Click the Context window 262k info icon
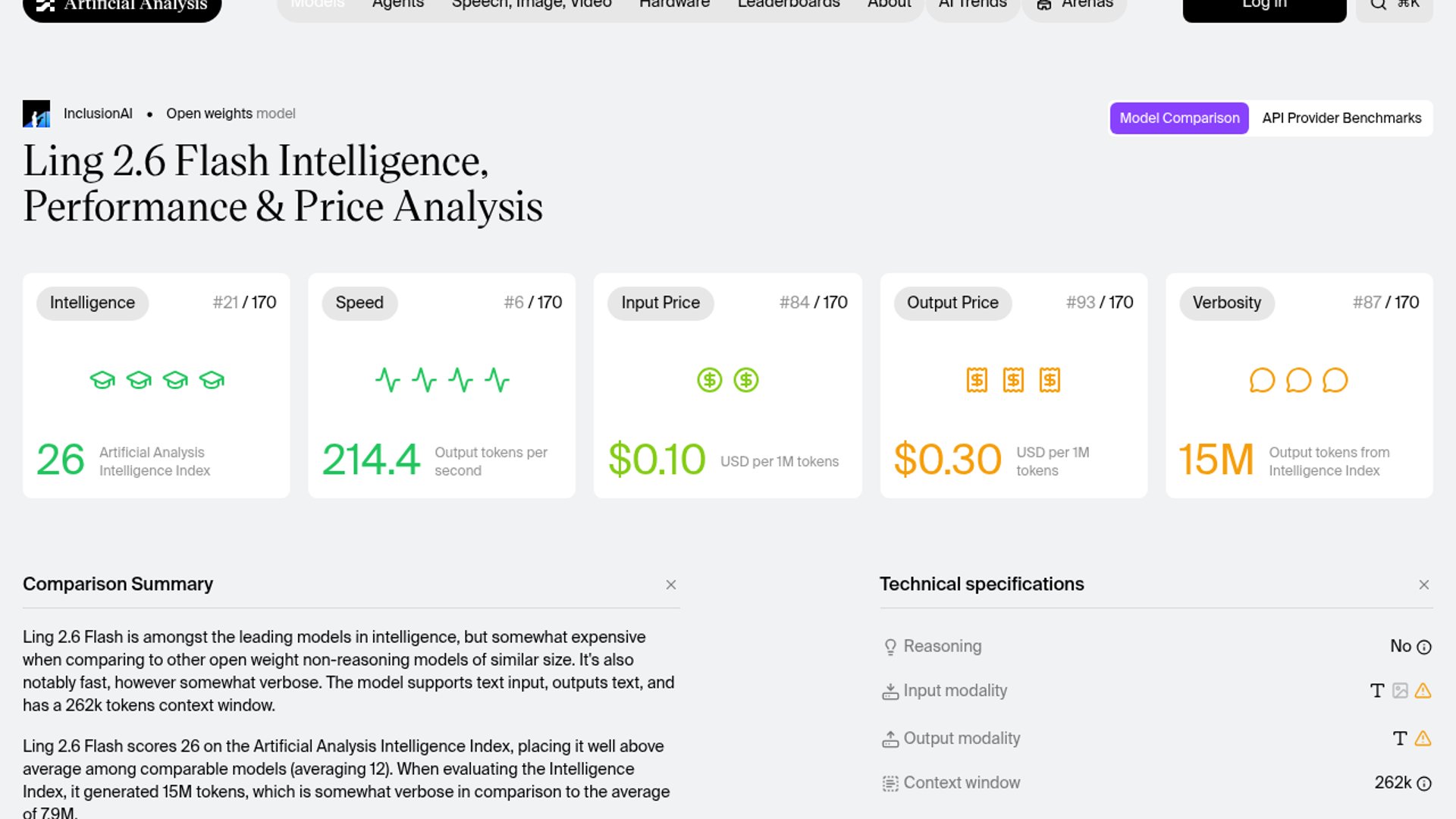 click(1424, 783)
